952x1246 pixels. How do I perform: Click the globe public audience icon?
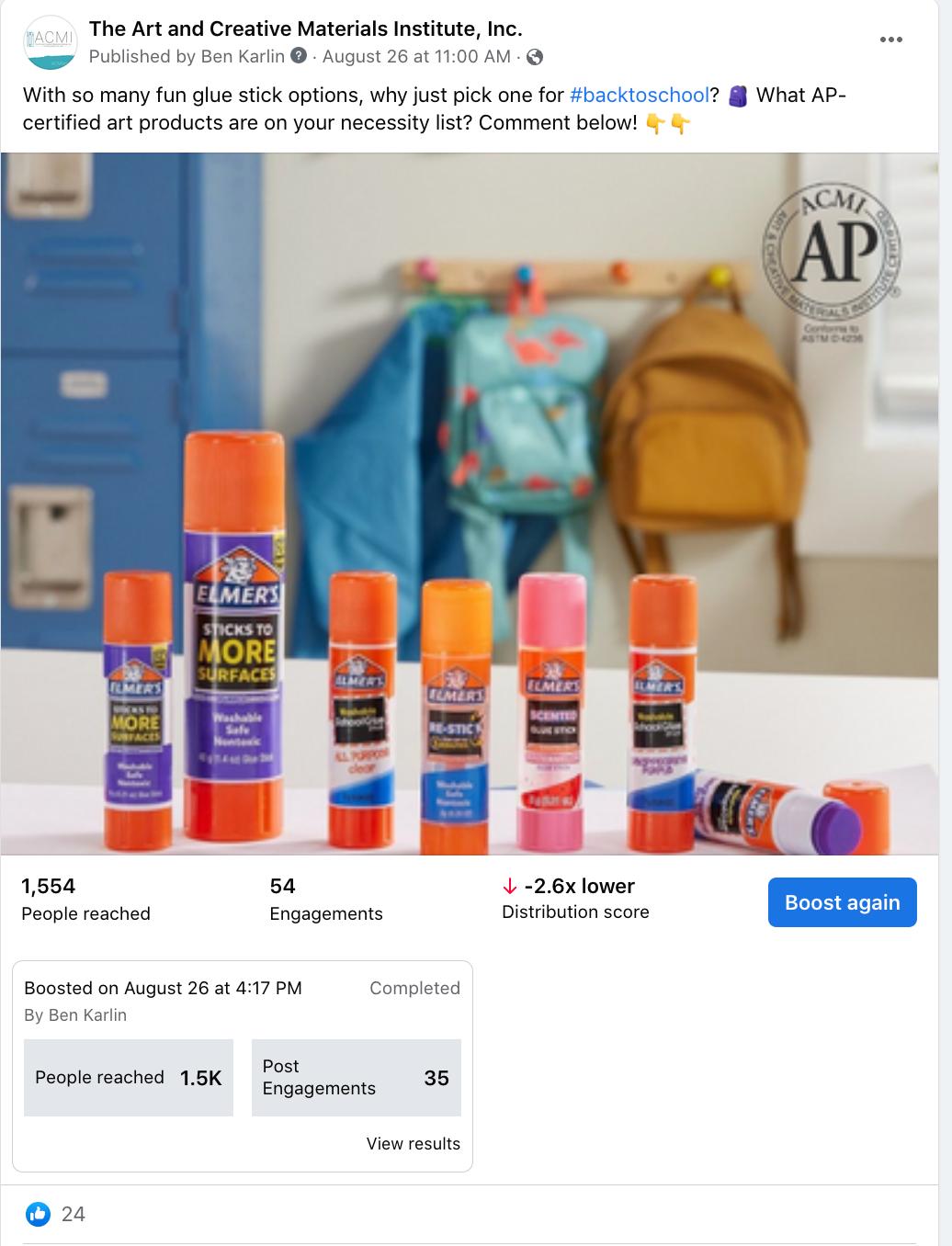(x=535, y=57)
